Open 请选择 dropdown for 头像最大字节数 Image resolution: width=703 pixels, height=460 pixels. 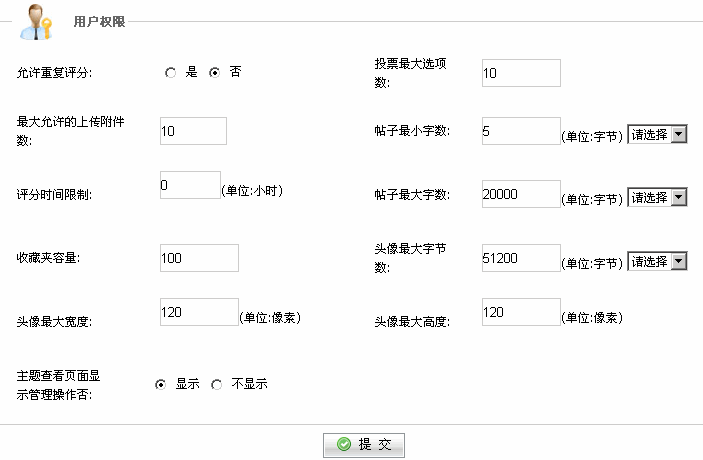[x=657, y=261]
